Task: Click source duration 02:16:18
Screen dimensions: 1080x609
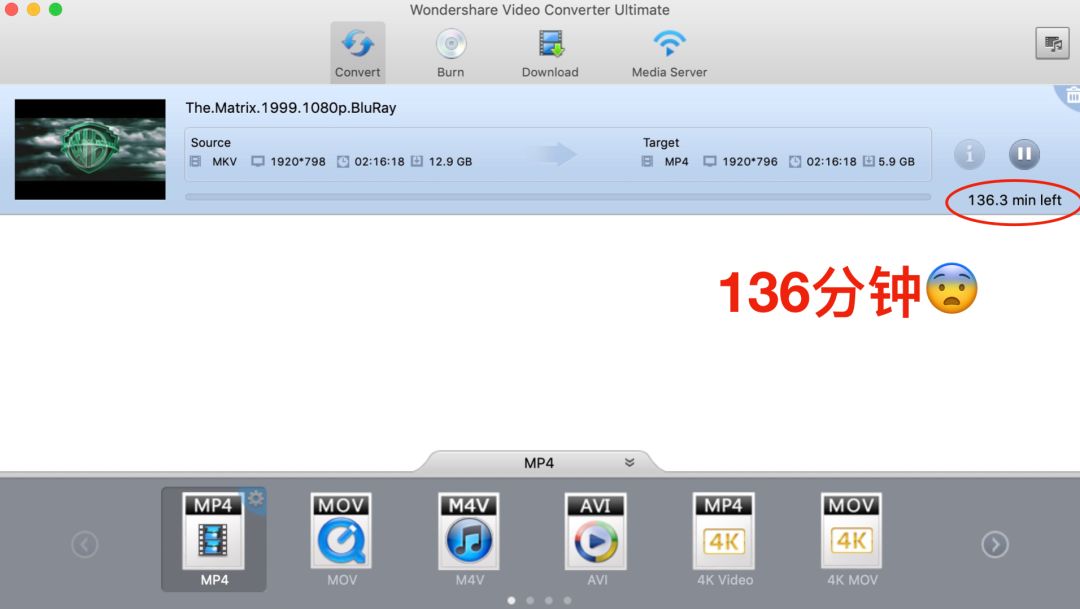Action: pyautogui.click(x=380, y=161)
